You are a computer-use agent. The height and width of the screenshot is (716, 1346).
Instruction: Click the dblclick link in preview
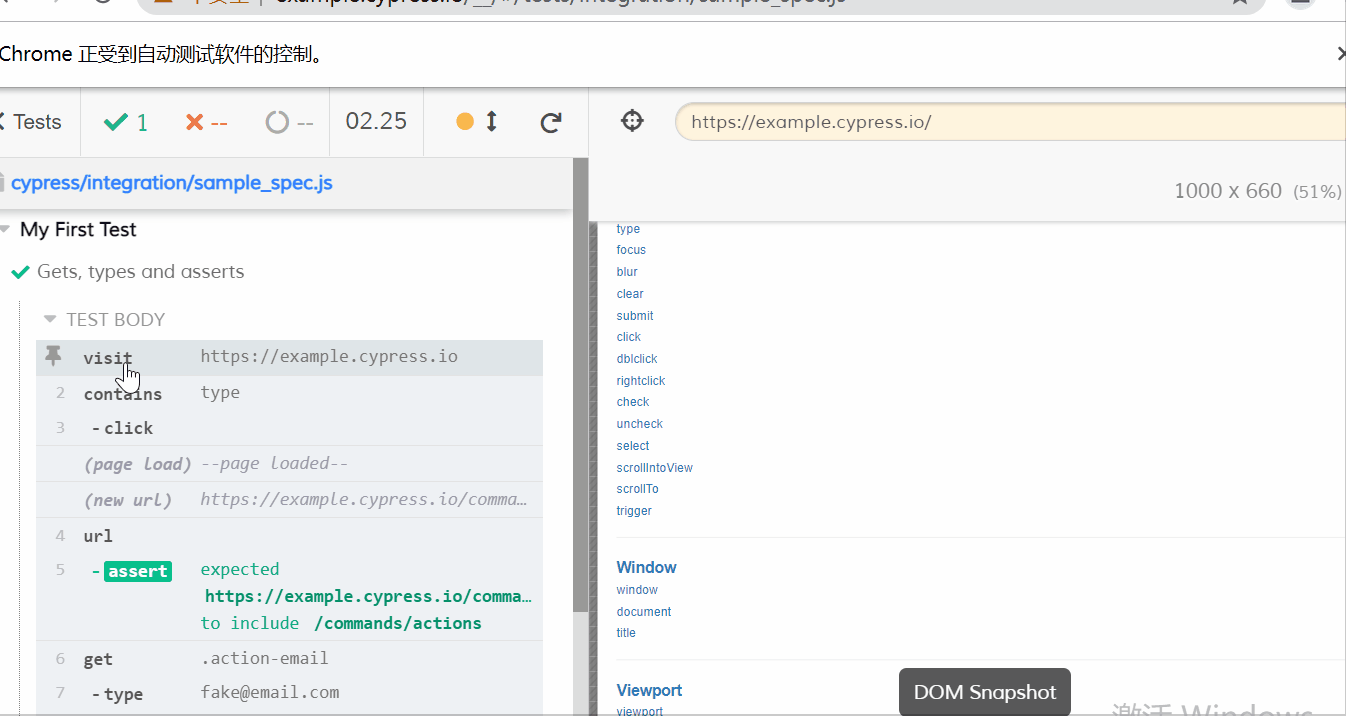click(x=637, y=359)
